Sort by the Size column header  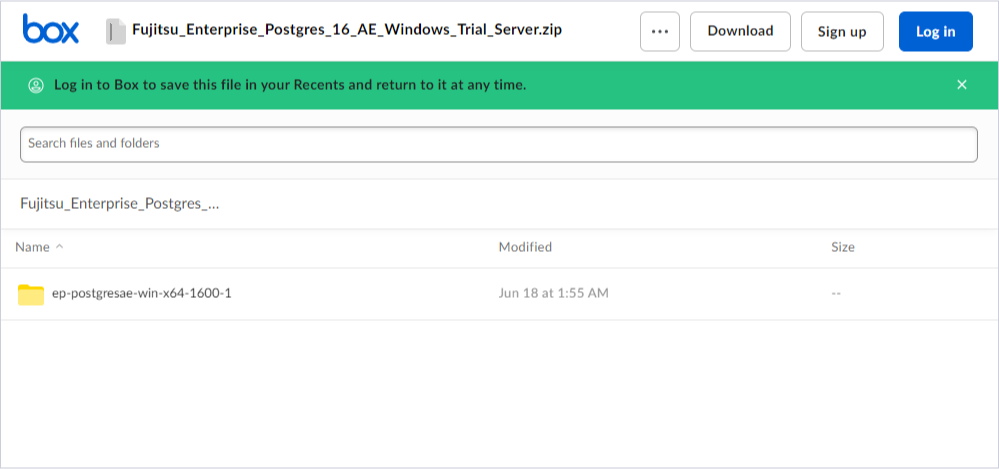[x=843, y=247]
